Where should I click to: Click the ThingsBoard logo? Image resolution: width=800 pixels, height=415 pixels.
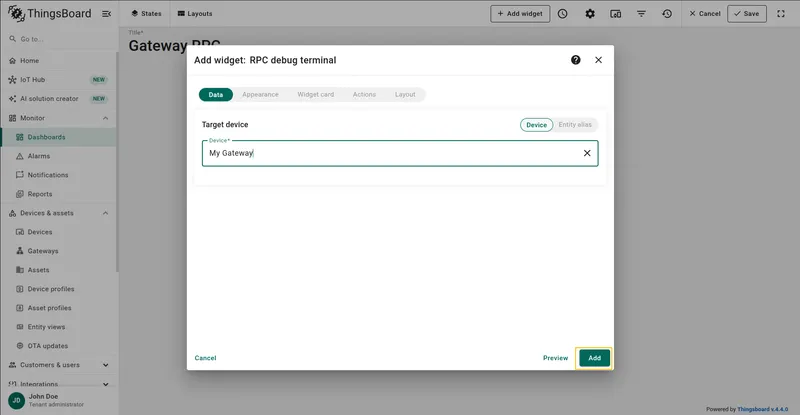pyautogui.click(x=49, y=14)
